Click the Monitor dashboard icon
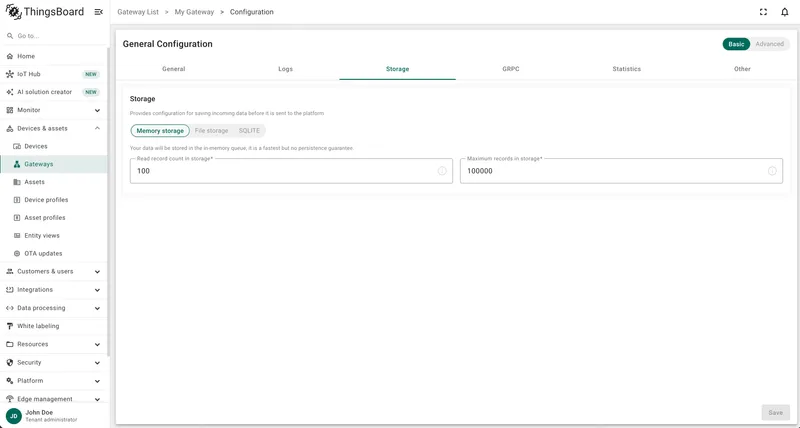 click(x=10, y=110)
